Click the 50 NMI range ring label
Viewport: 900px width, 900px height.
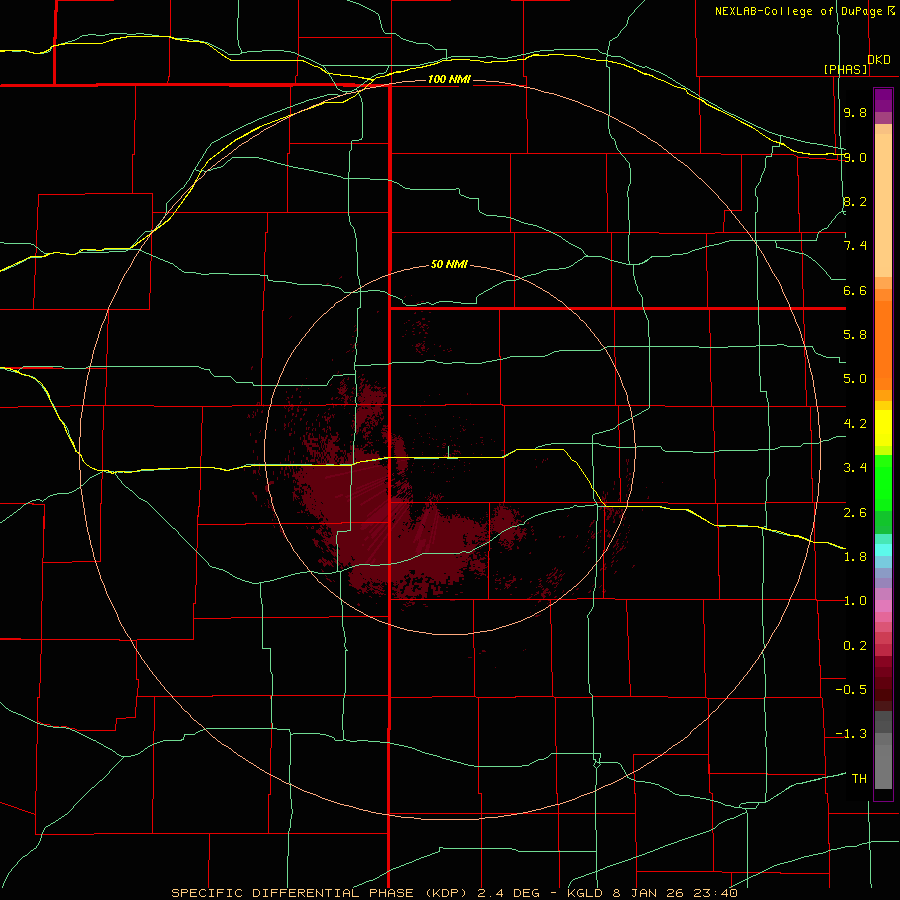pyautogui.click(x=449, y=264)
